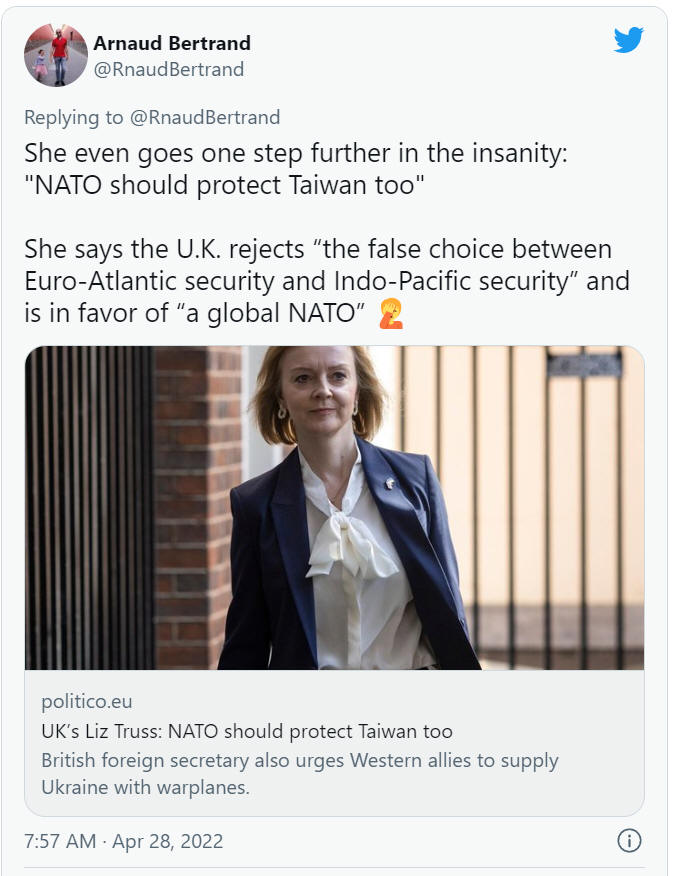Click the politico.eu domain label
The width and height of the screenshot is (677, 876).
point(87,701)
